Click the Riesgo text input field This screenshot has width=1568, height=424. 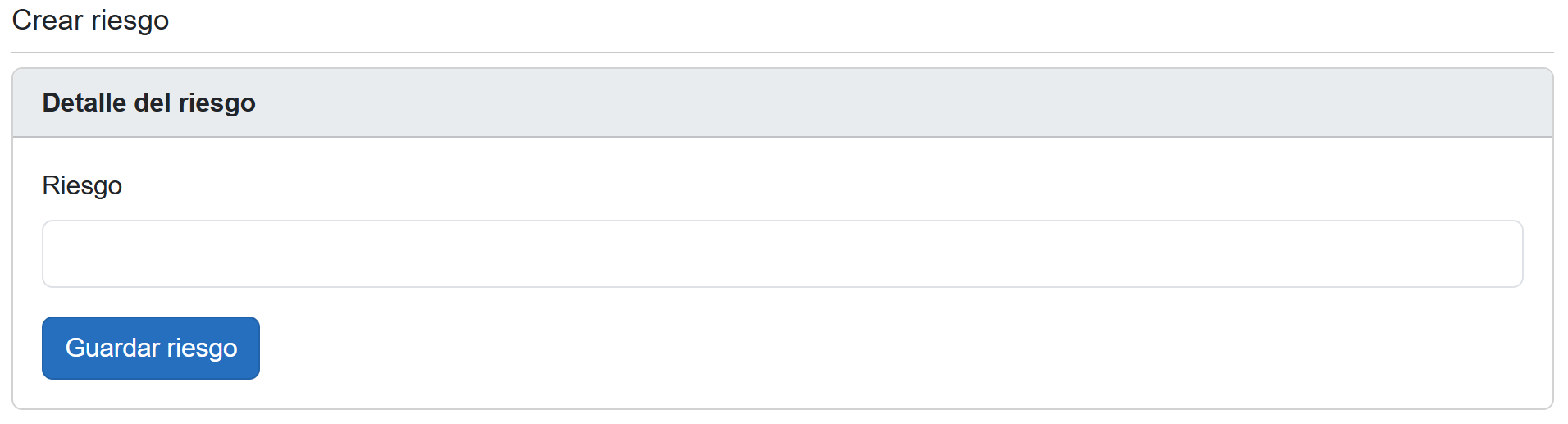pos(782,253)
